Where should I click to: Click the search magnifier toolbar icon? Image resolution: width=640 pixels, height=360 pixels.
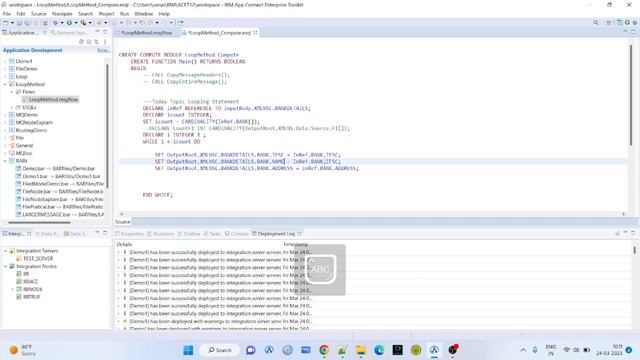(x=596, y=23)
